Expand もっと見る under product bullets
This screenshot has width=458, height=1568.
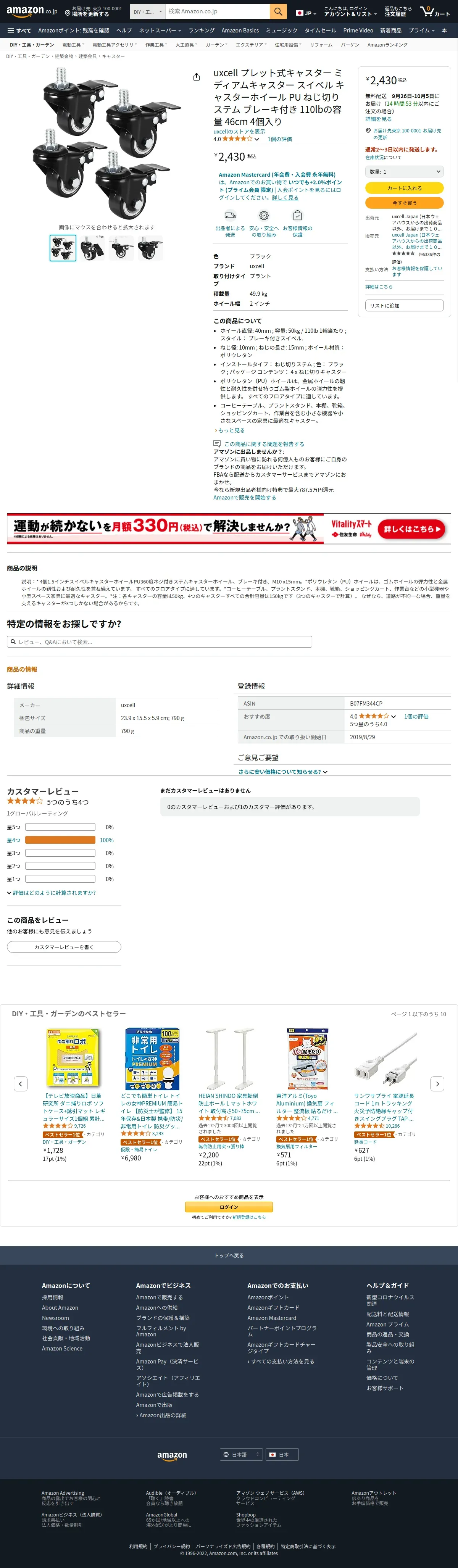coord(230,430)
